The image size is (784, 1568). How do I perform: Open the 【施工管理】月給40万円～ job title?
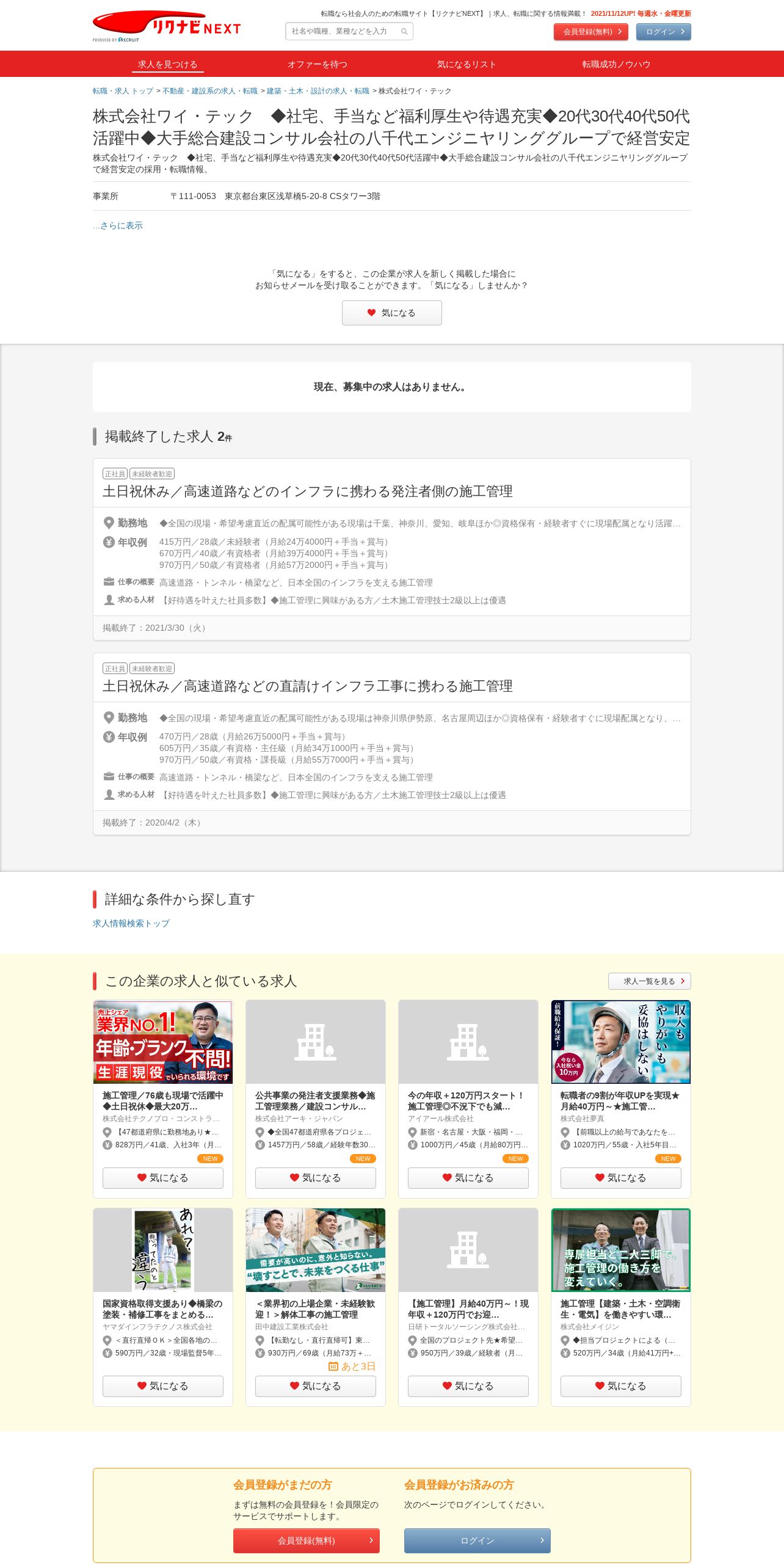point(468,1309)
